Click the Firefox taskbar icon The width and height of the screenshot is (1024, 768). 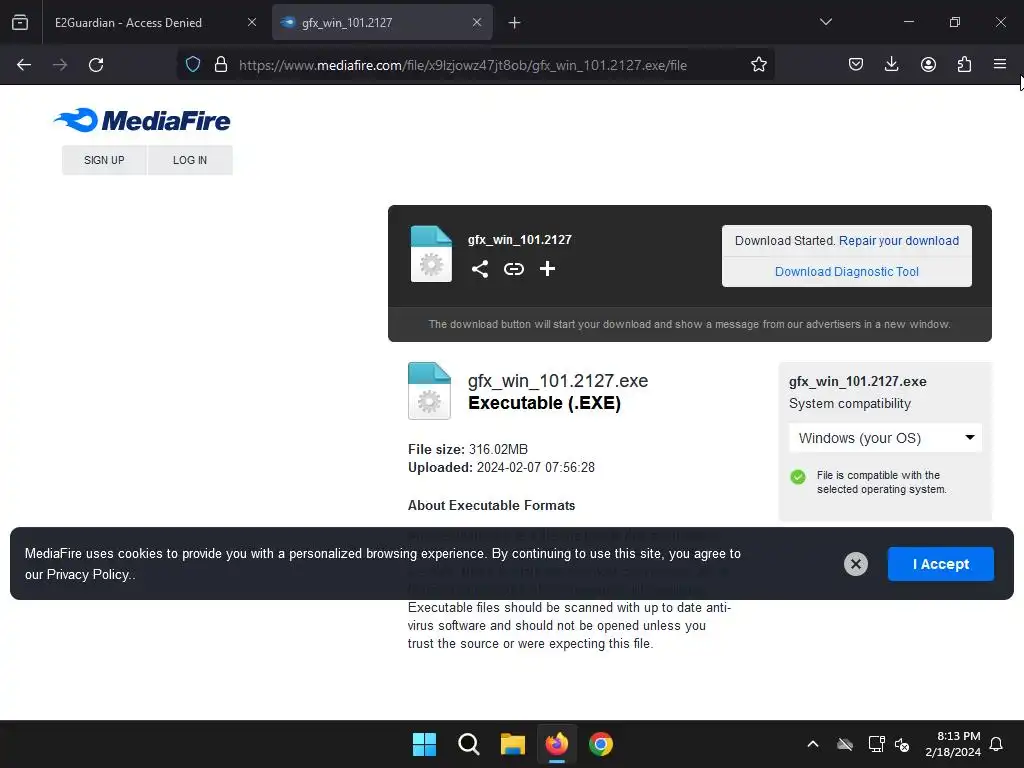click(x=556, y=744)
